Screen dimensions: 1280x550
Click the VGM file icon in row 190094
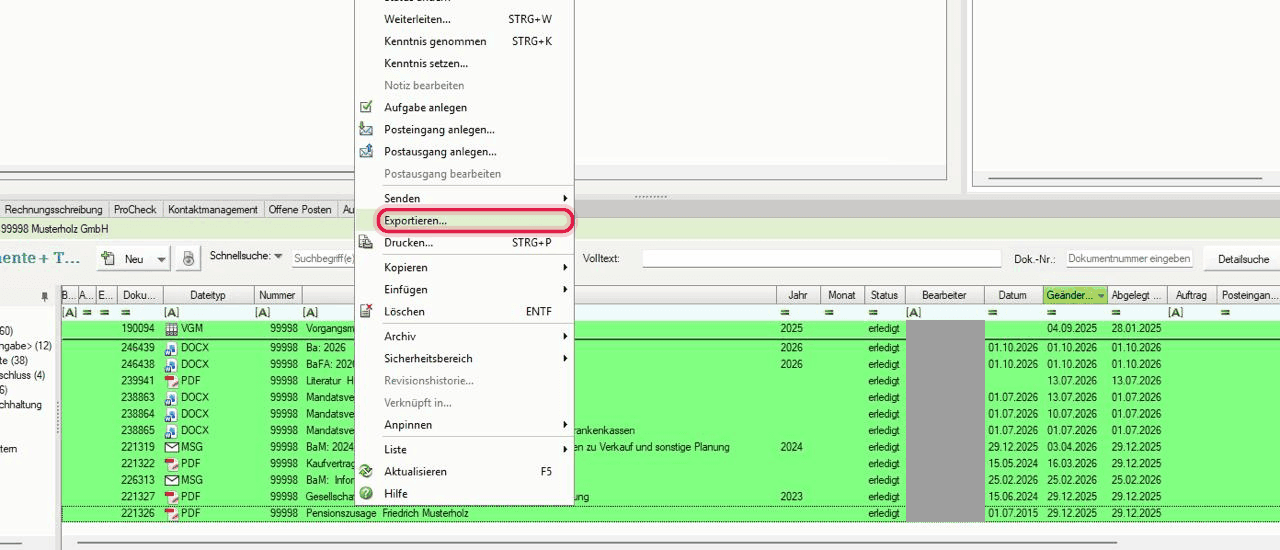[171, 328]
